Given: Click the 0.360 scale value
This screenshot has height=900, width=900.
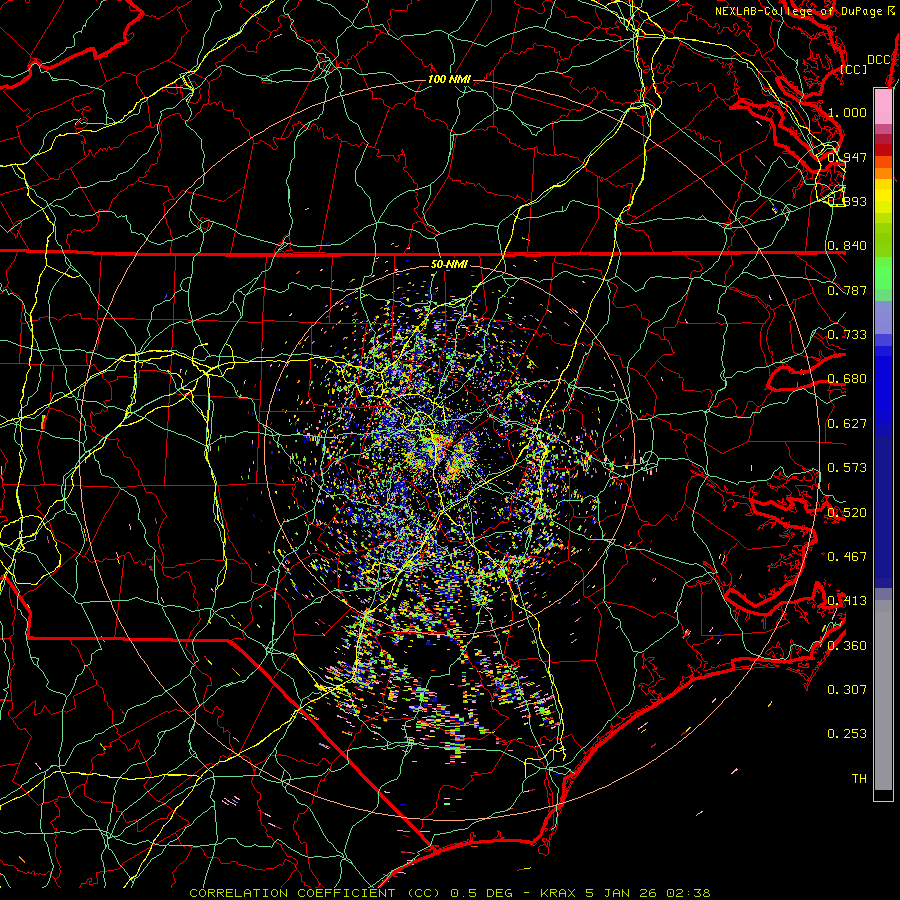Looking at the screenshot, I should (847, 645).
